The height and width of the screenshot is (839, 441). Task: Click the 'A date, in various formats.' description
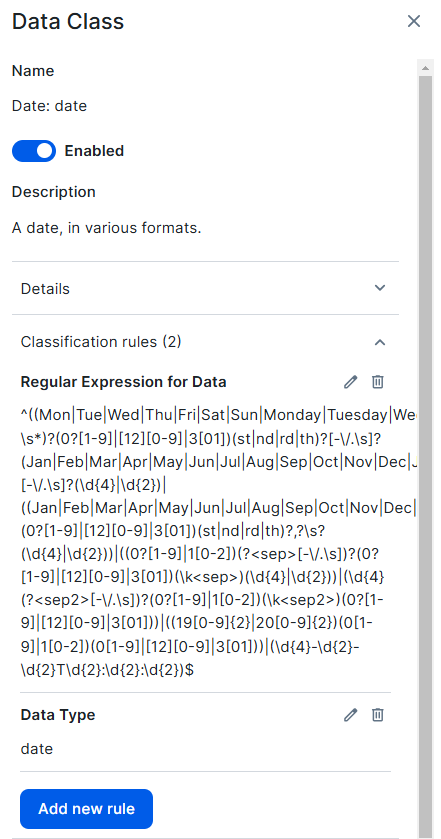[107, 228]
